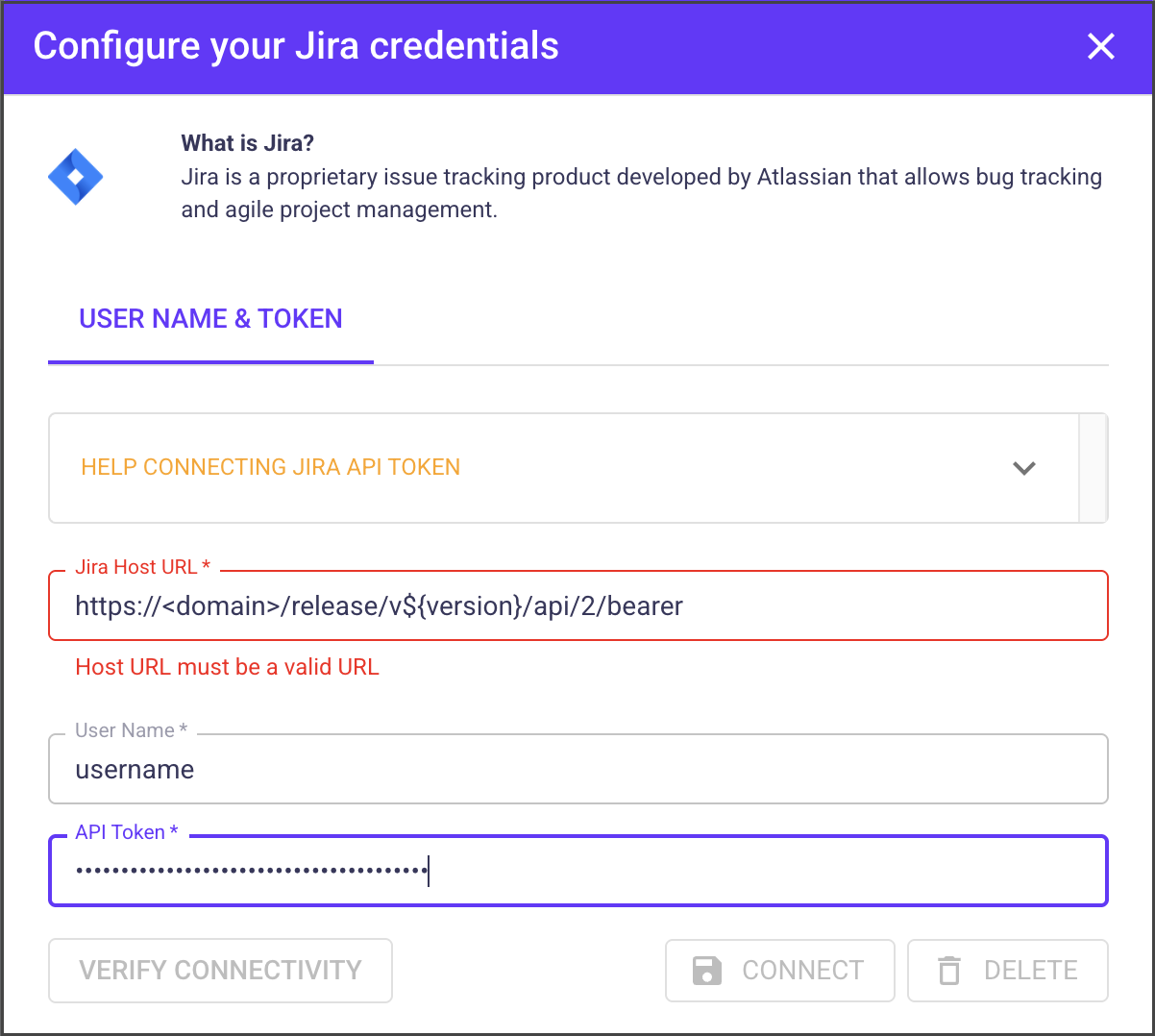Close the Jira credentials dialog

(1100, 46)
